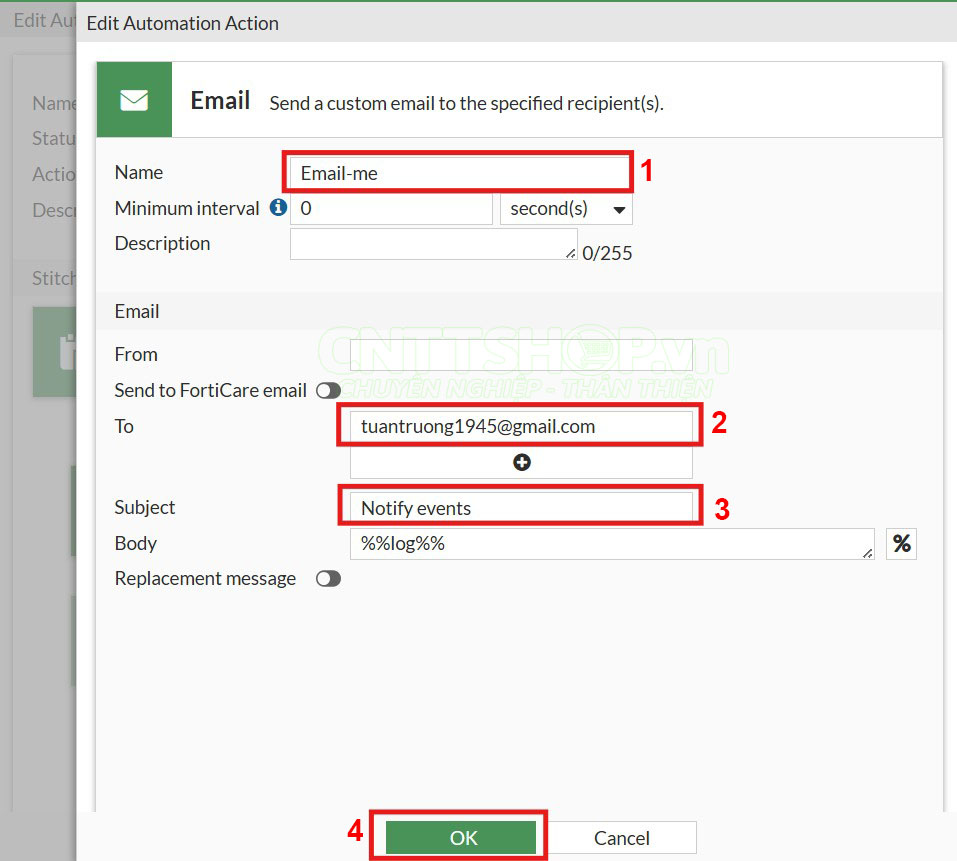The height and width of the screenshot is (861, 957).
Task: Add another recipient with the plus icon
Action: pyautogui.click(x=521, y=462)
